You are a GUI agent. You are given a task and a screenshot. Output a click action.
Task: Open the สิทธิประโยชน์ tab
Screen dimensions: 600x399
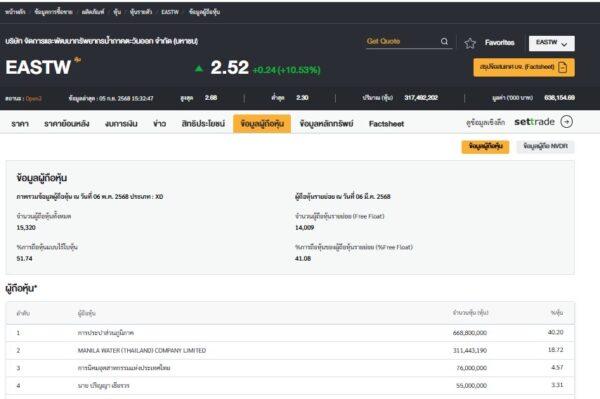coord(203,124)
